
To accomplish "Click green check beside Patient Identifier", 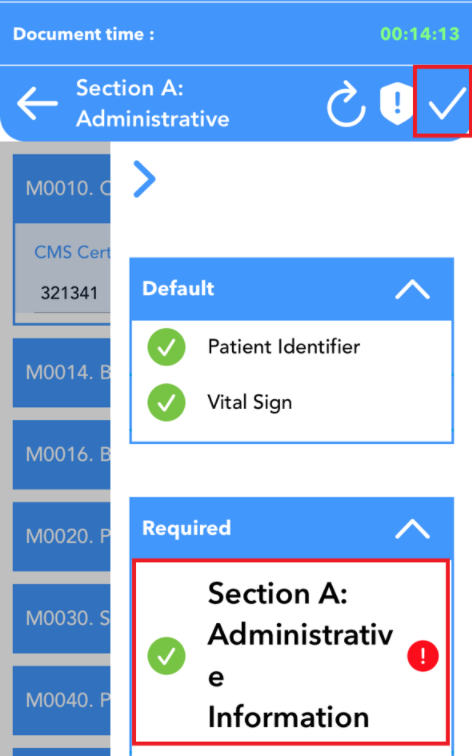I will point(166,347).
